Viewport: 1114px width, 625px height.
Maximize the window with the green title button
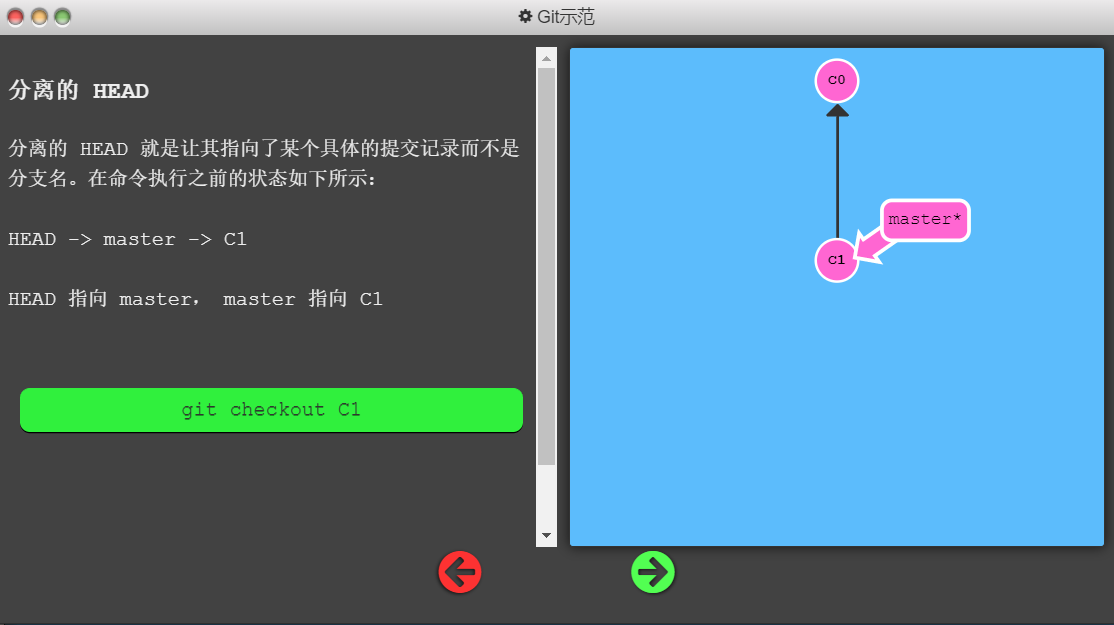click(62, 17)
